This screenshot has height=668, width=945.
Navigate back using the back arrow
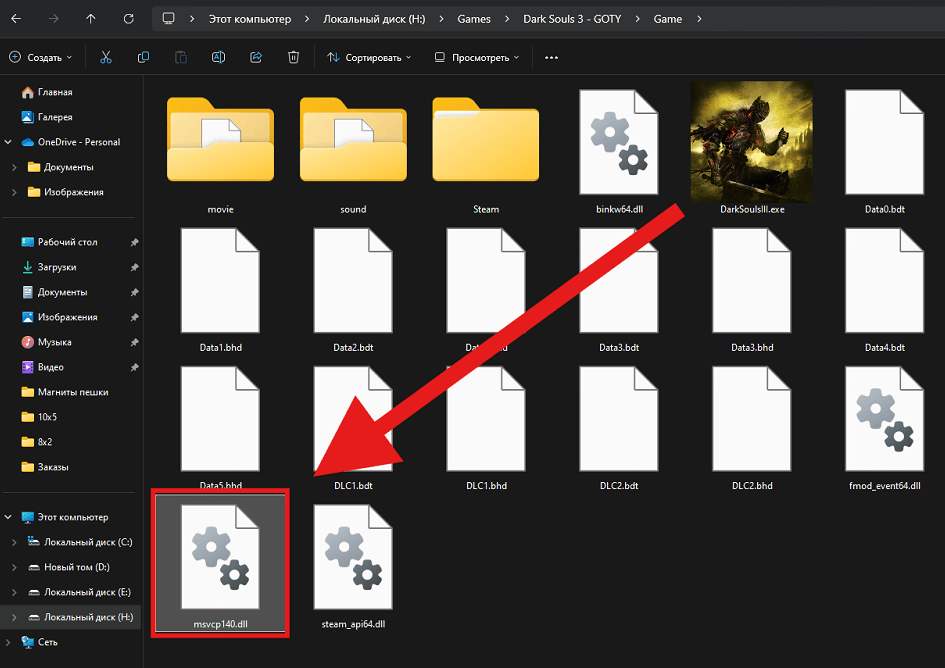[x=16, y=19]
